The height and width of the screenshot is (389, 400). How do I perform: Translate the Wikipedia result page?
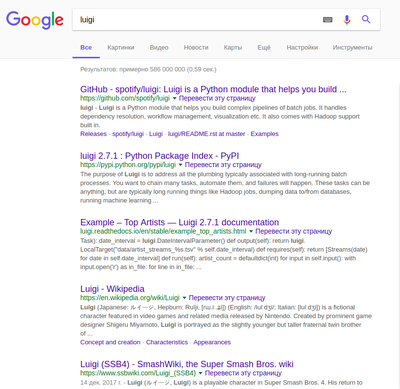pyautogui.click(x=227, y=298)
